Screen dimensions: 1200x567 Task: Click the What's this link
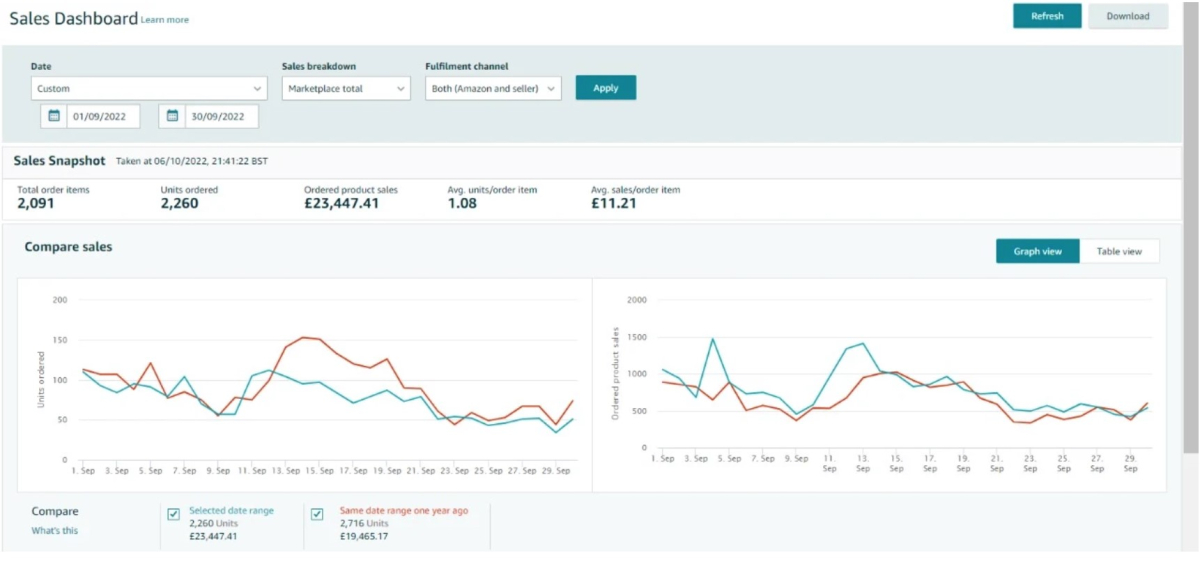click(x=54, y=531)
